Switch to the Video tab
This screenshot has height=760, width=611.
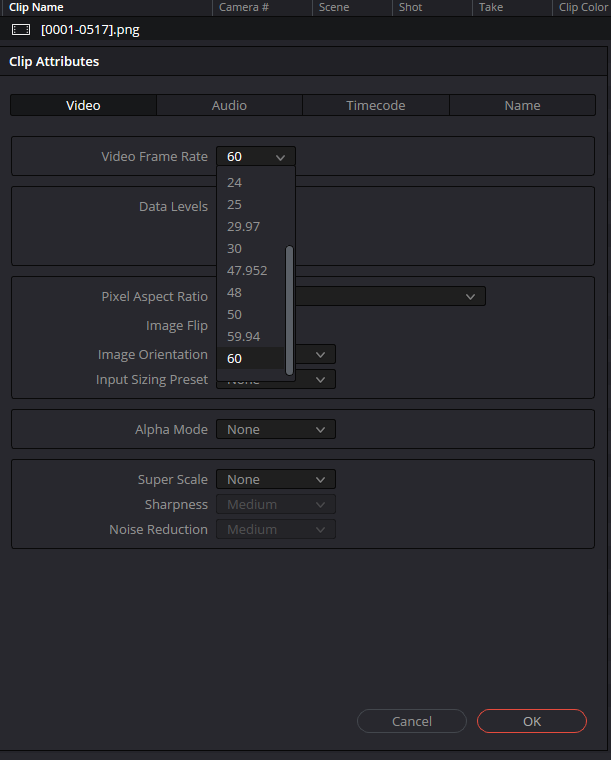pos(83,105)
